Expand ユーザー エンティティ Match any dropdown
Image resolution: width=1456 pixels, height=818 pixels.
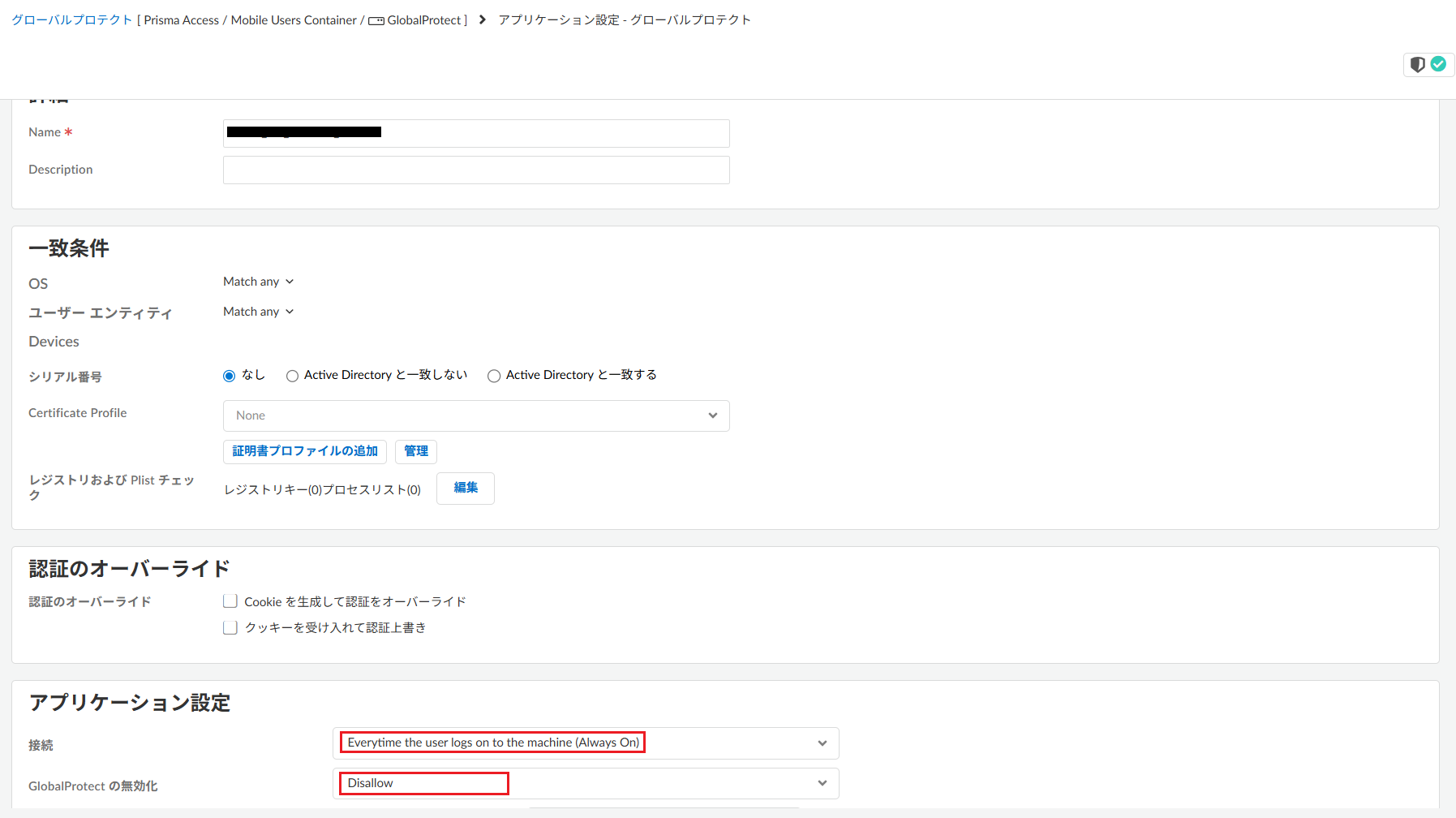[x=258, y=312]
